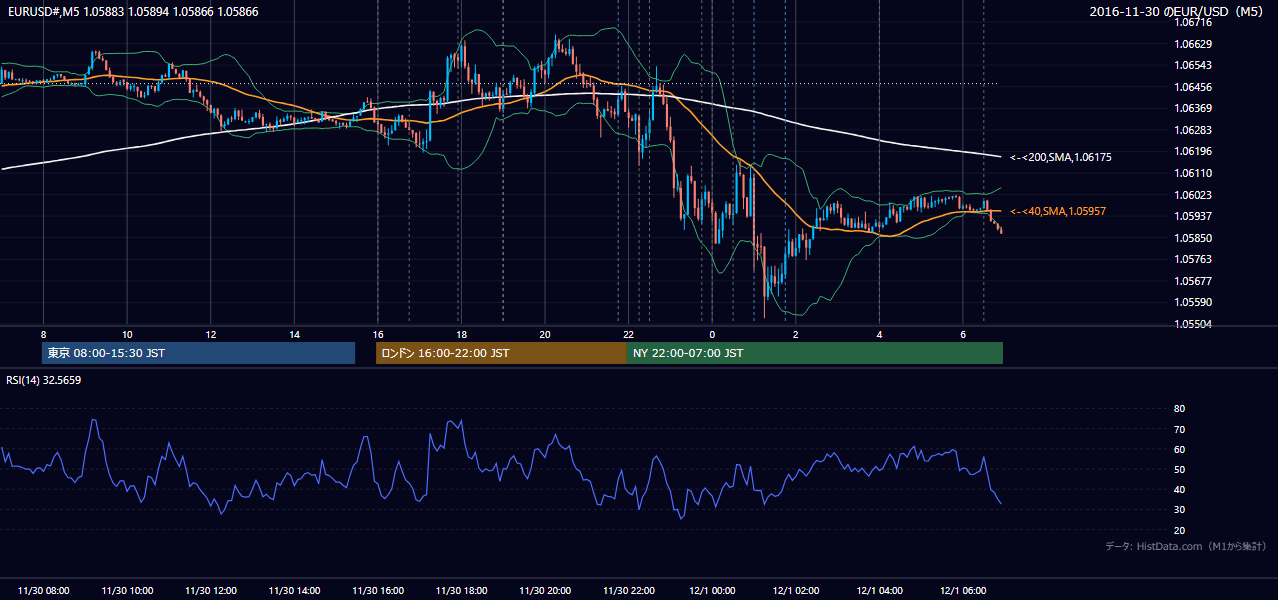Viewport: 1278px width, 600px height.
Task: Click price axis value 1.05937
Action: click(1194, 216)
